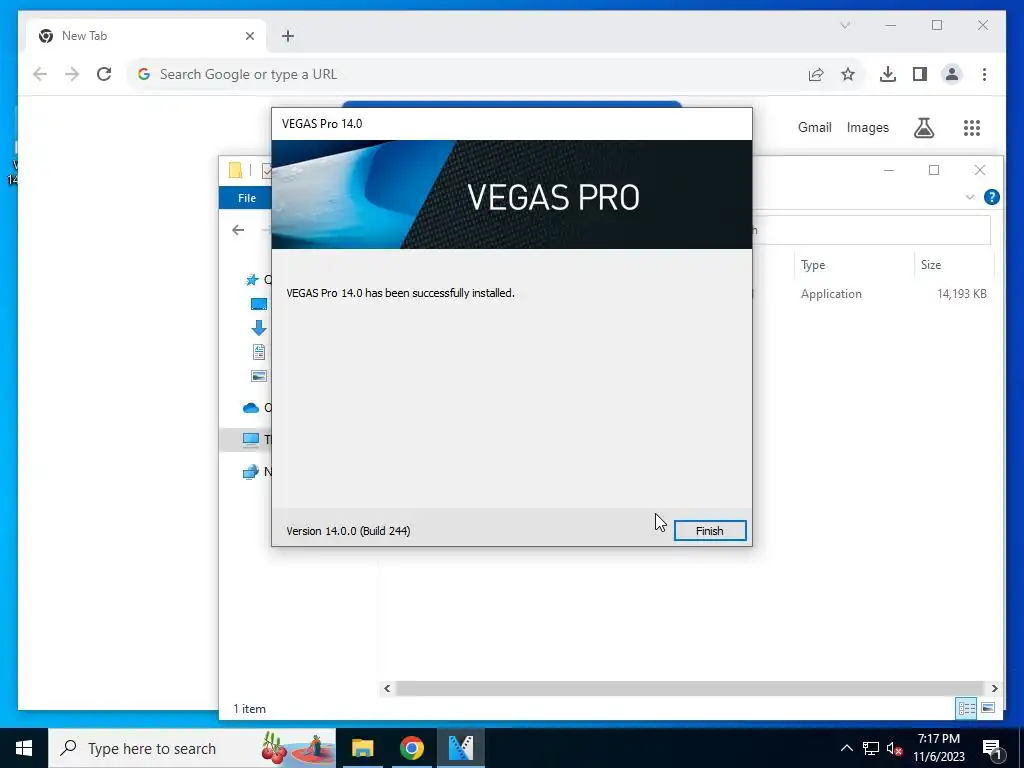1024x768 pixels.
Task: Click File Explorer quick access folder icon
Action: pyautogui.click(x=235, y=170)
